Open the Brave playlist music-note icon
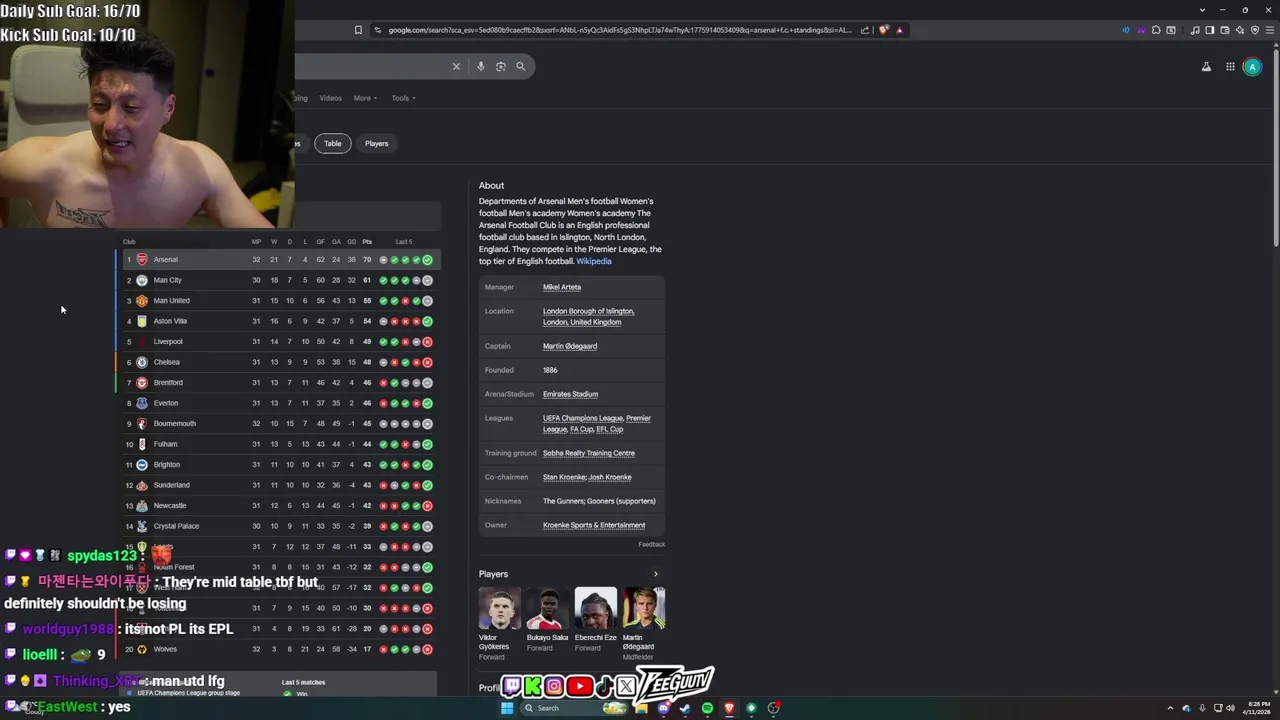The width and height of the screenshot is (1280, 720). tap(1195, 30)
